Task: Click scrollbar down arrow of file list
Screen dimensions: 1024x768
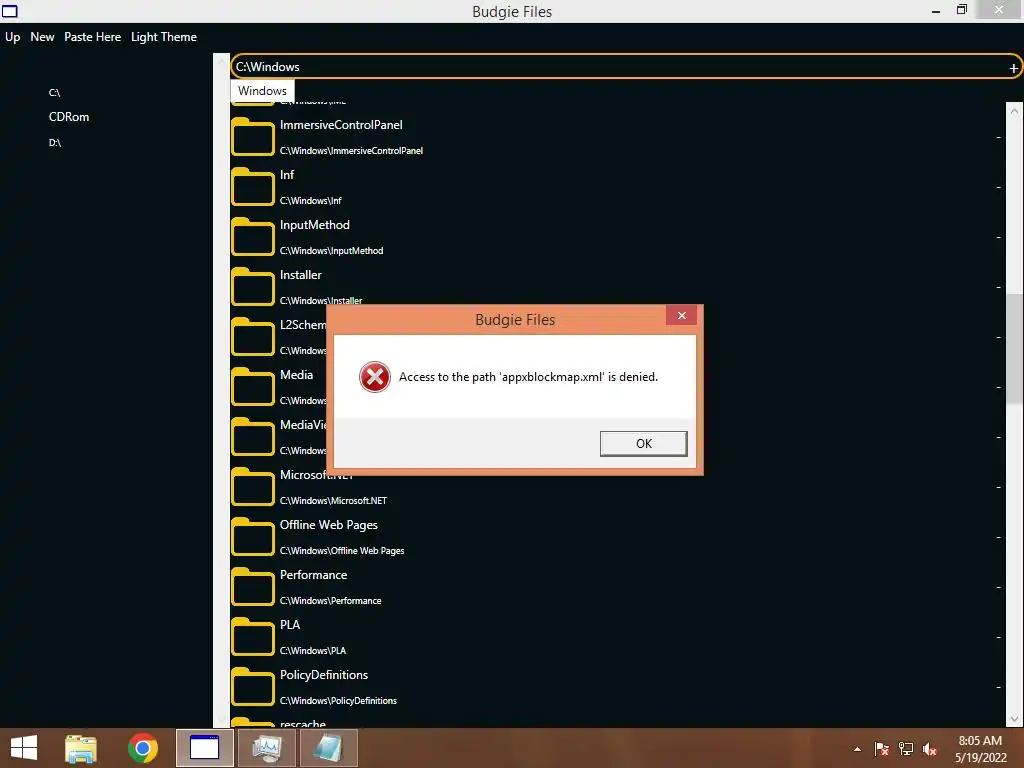Action: 1014,718
